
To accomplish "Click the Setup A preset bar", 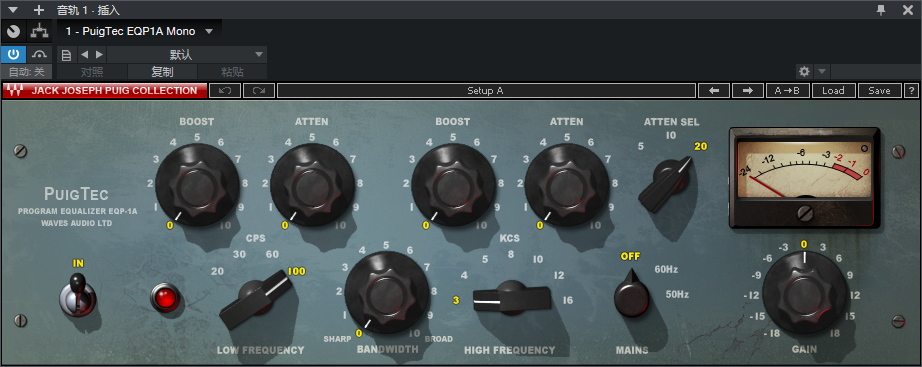I will tap(486, 91).
